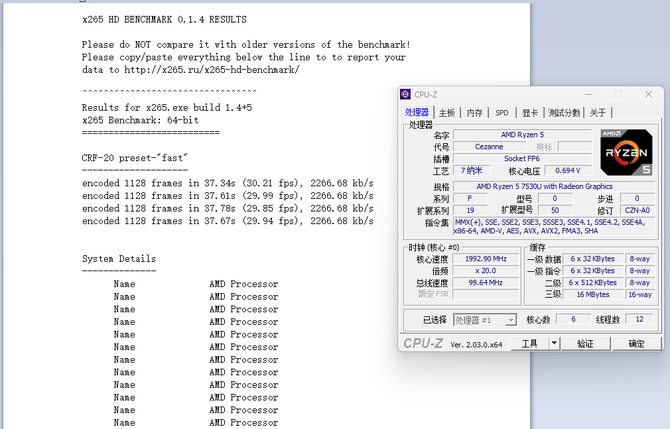670x429 pixels.
Task: Click the thread count value 12
Action: click(639, 319)
